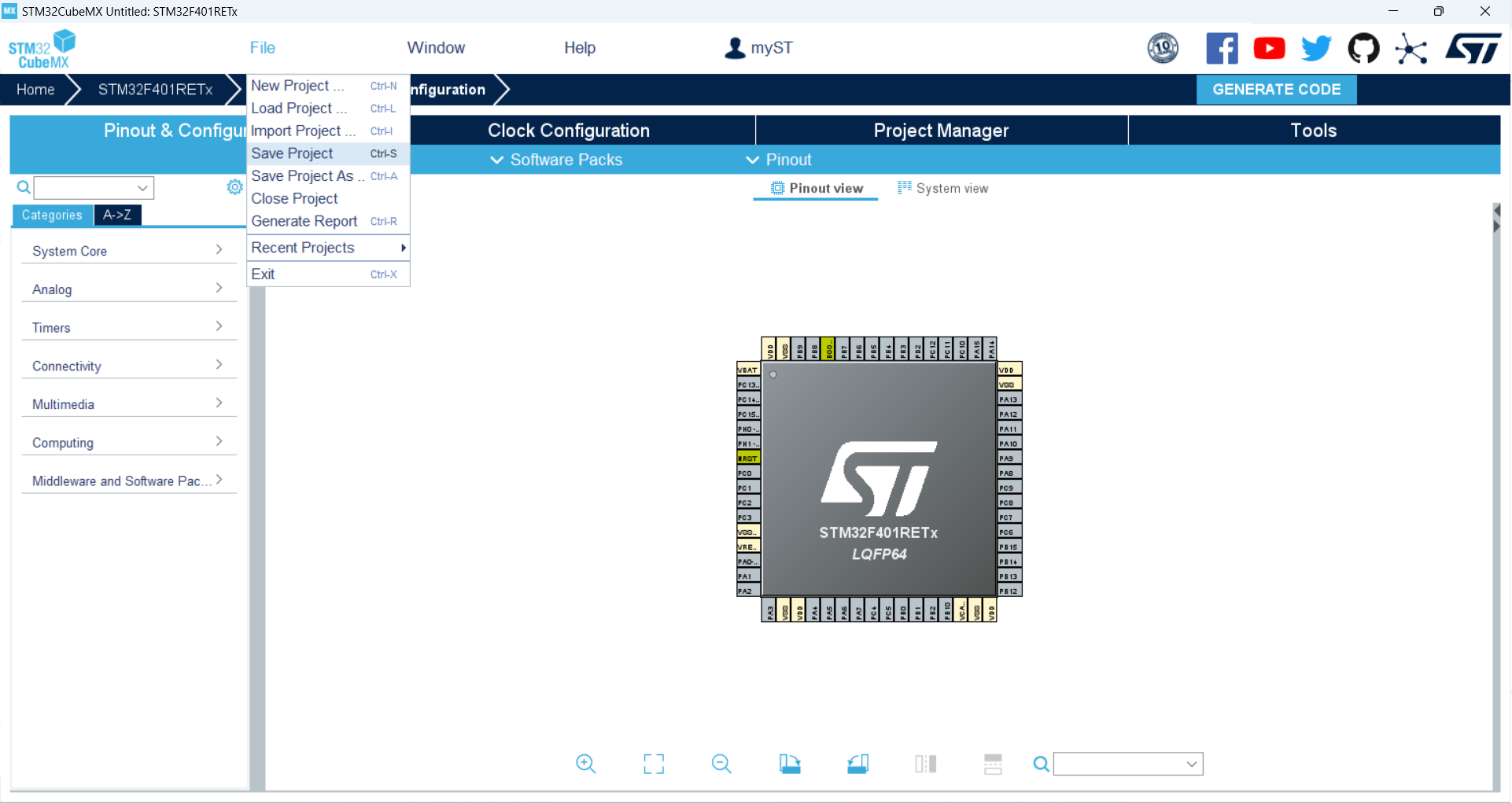Viewport: 1512px width, 803px height.
Task: Select the PA13 pin on the chip
Action: (x=1009, y=399)
